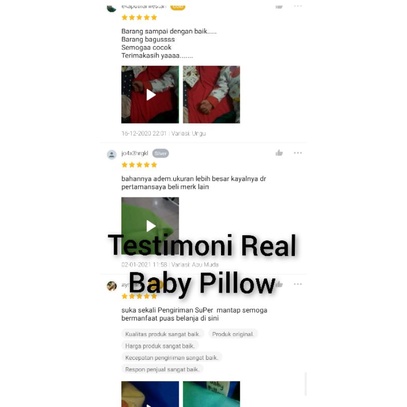The height and width of the screenshot is (407, 407).
Task: Open blue fabric review thumbnail
Action: [x=150, y=394]
